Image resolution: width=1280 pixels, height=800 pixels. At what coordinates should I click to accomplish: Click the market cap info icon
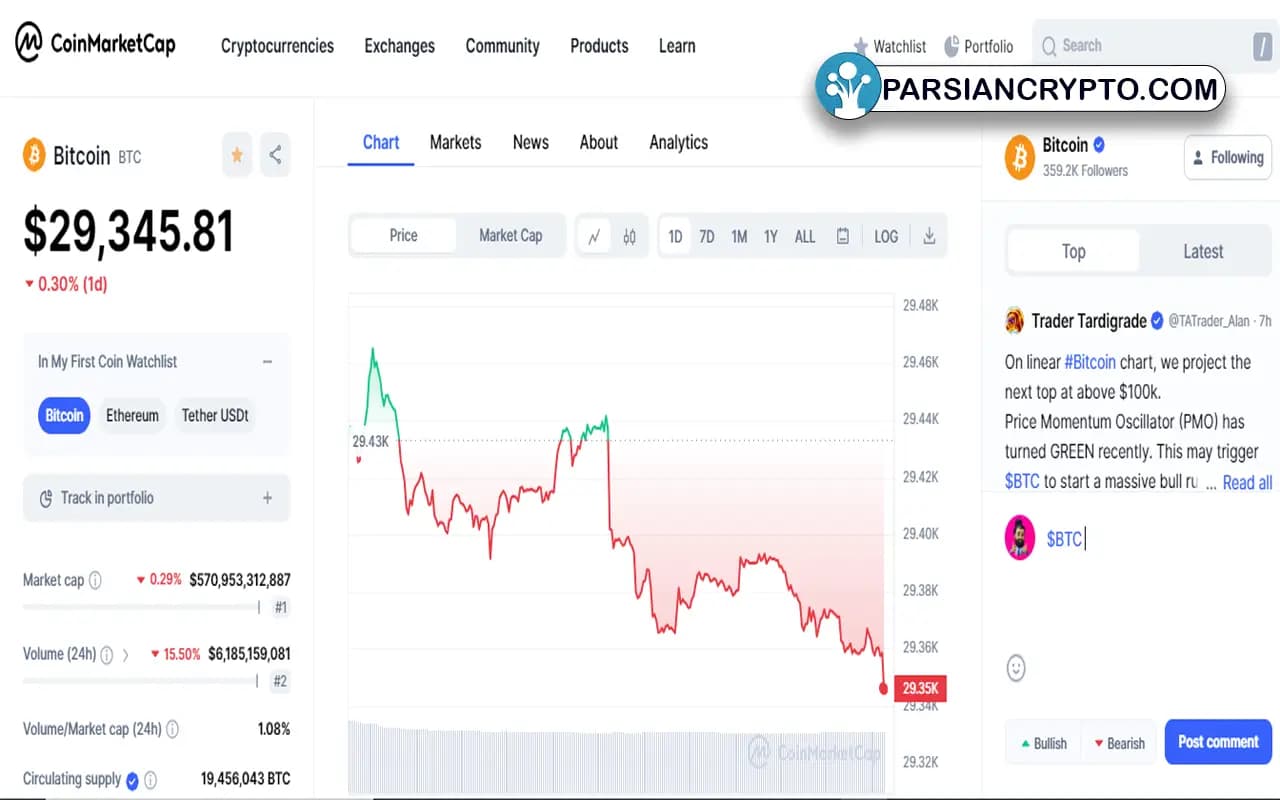pyautogui.click(x=95, y=580)
